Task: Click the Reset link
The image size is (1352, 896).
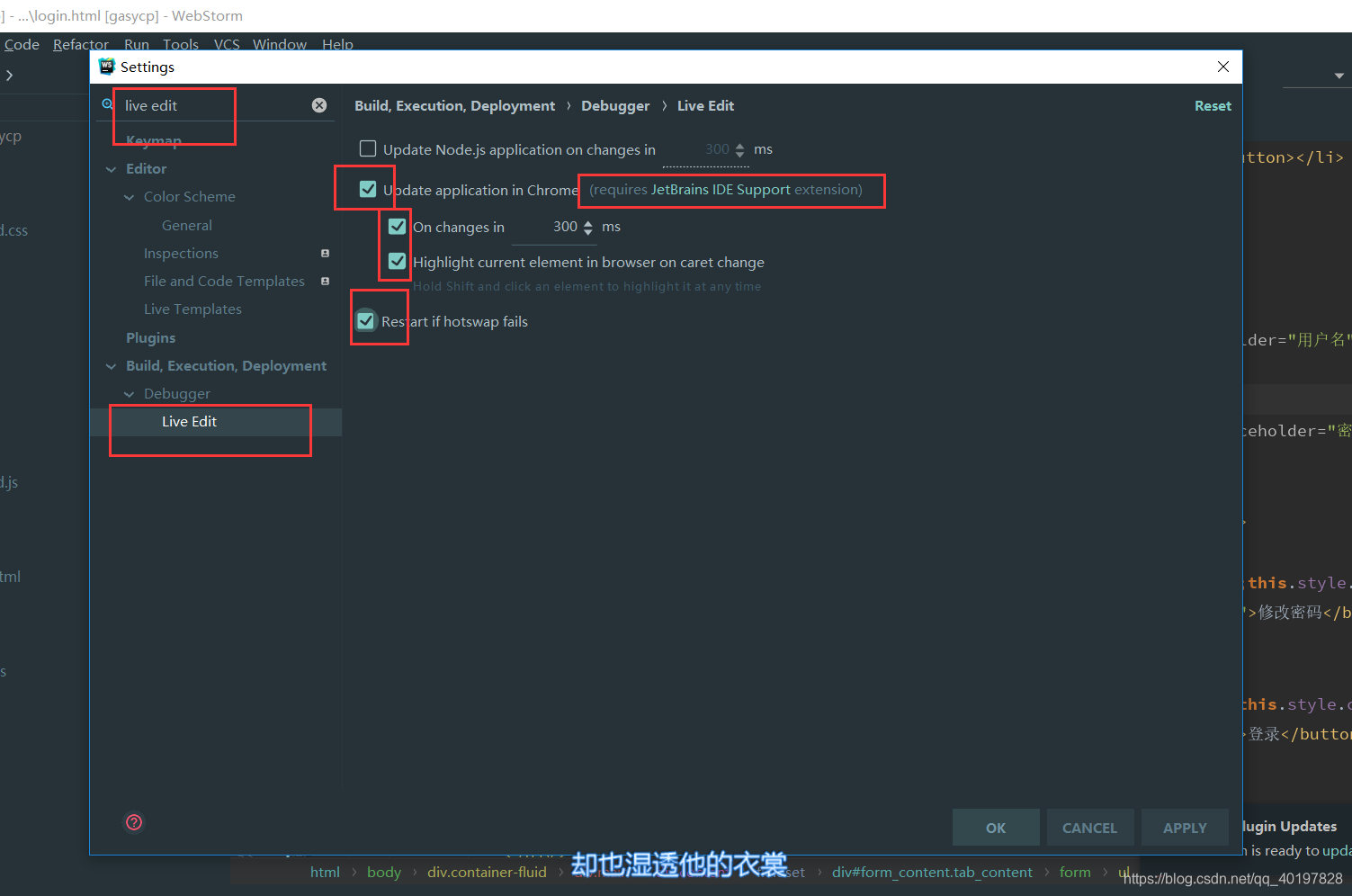Action: (x=1213, y=105)
